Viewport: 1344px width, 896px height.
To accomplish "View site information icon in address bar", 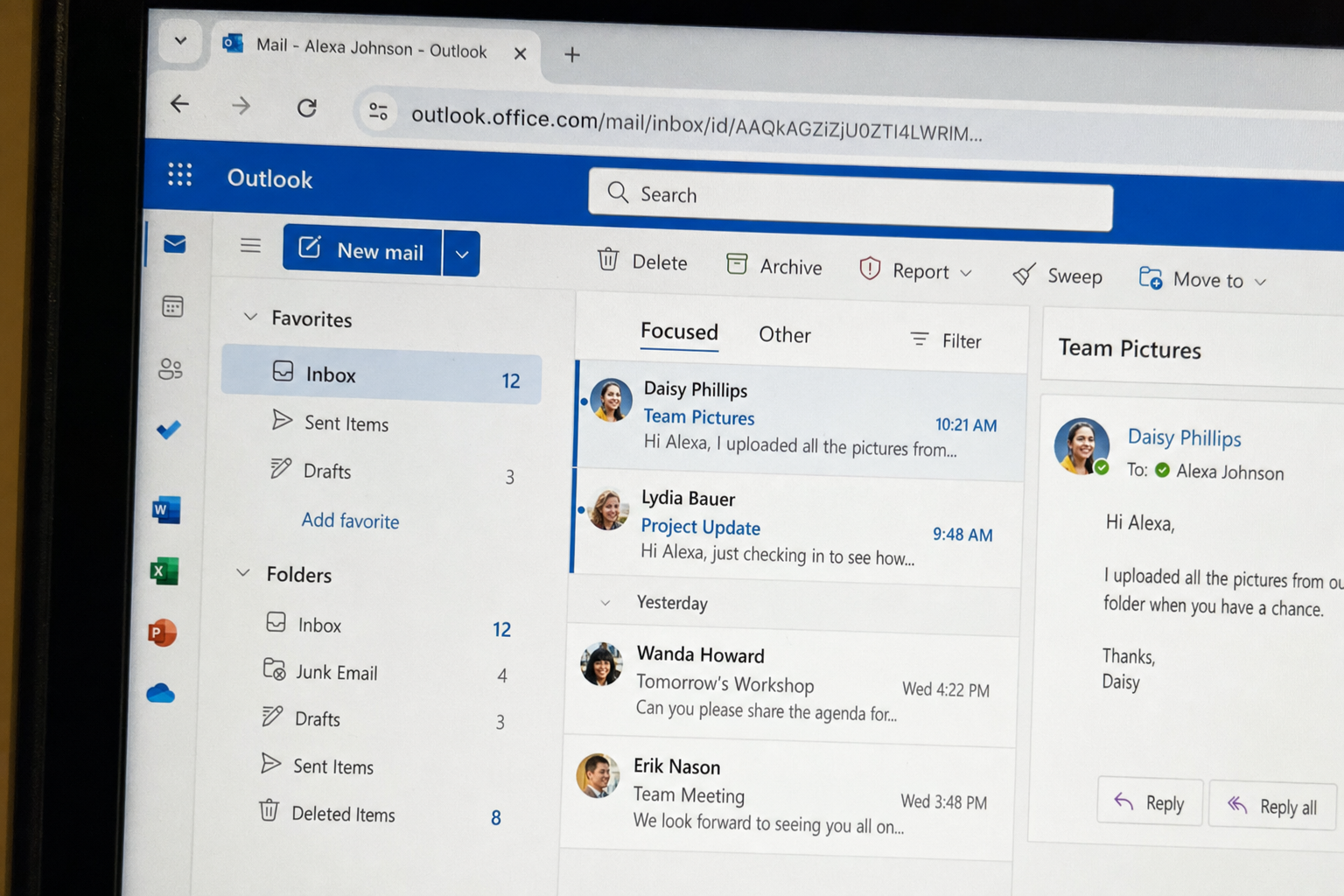I will tap(378, 111).
